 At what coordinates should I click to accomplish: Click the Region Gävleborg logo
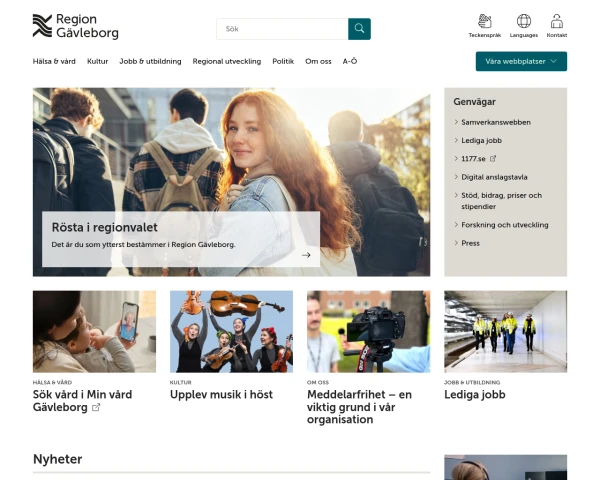click(x=75, y=26)
